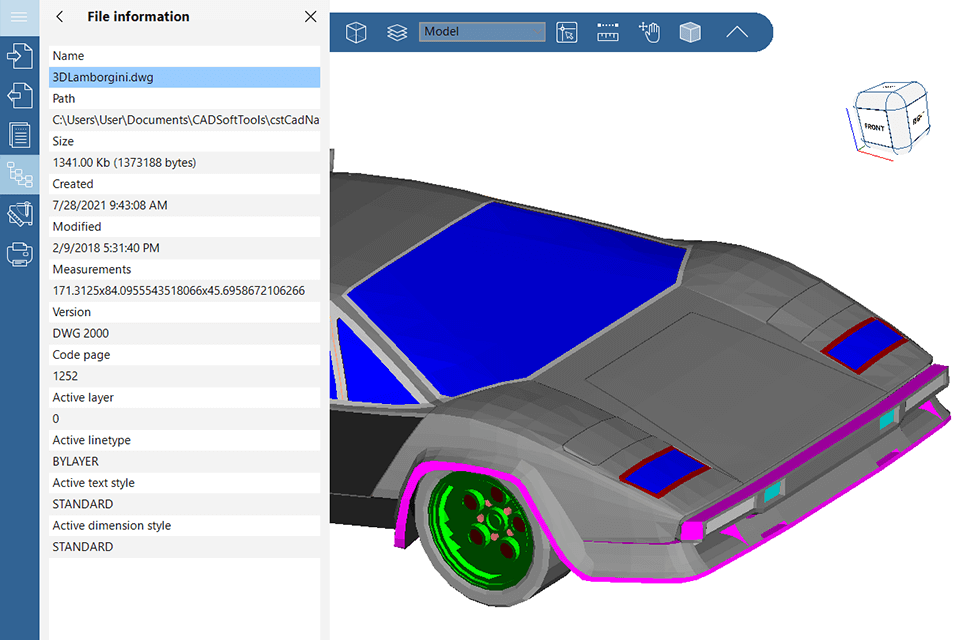Close the File information panel

(310, 17)
